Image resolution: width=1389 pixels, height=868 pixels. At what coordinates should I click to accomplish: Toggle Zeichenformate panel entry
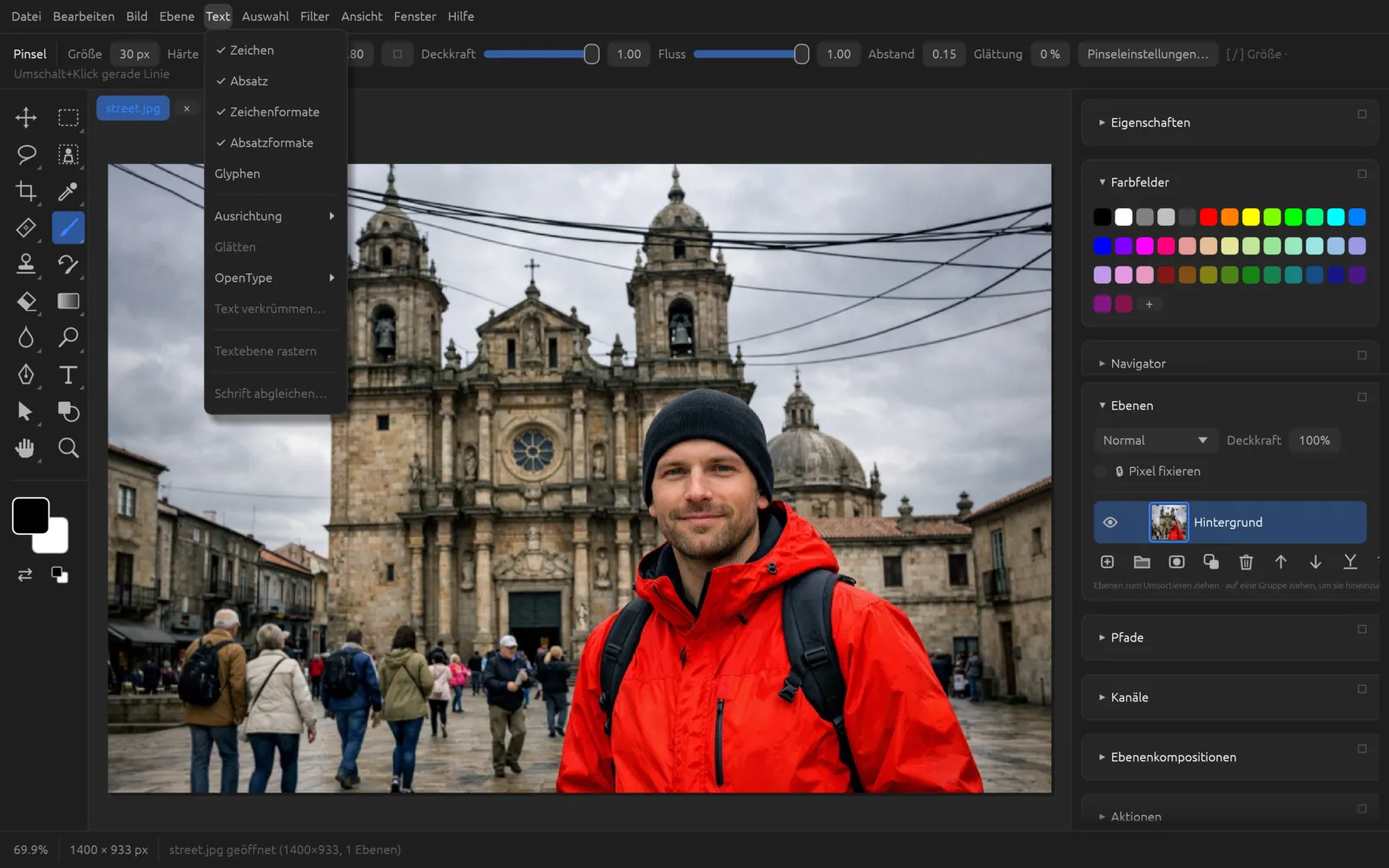point(276,112)
